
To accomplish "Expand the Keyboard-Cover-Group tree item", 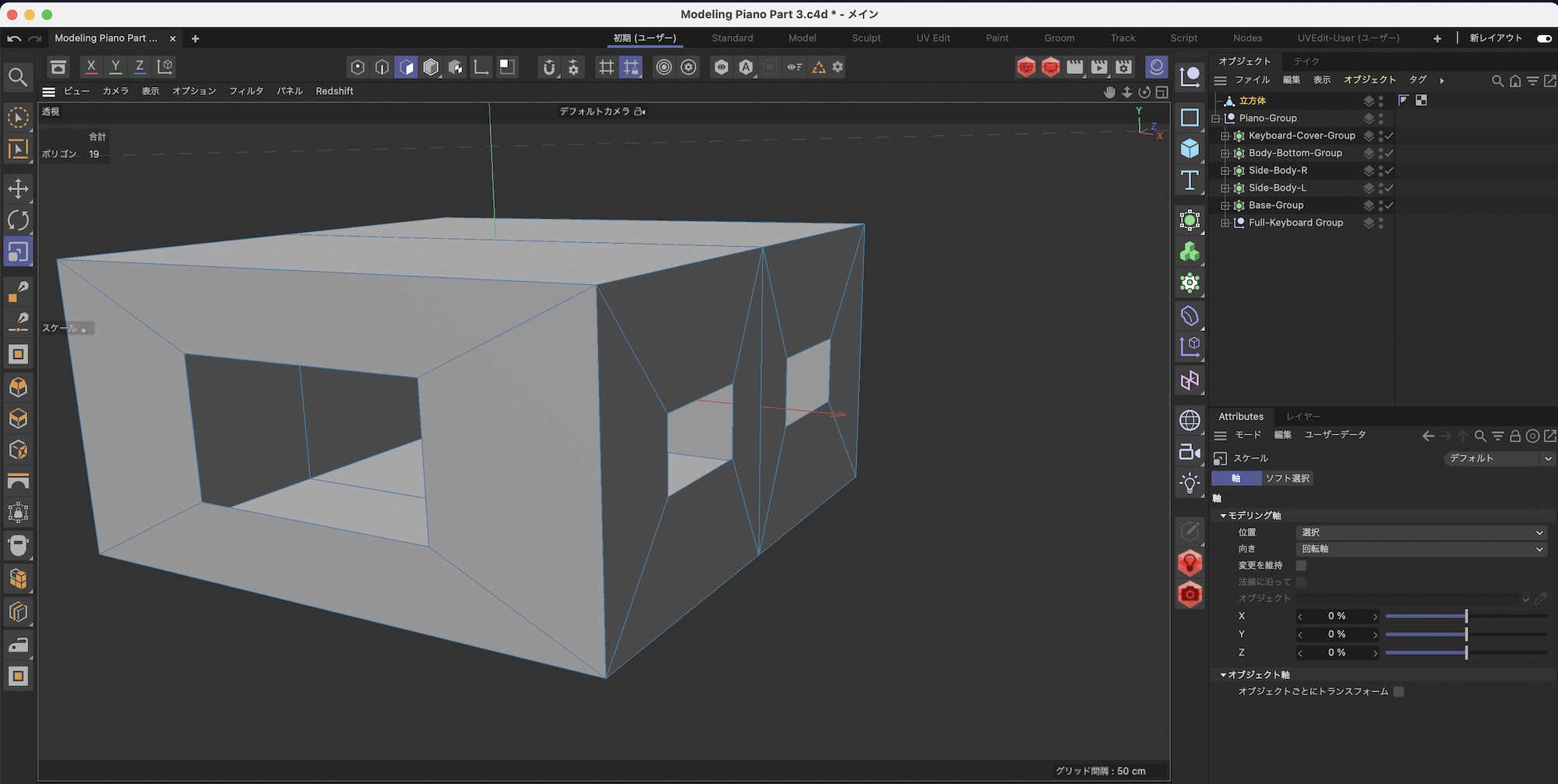I will (x=1225, y=135).
